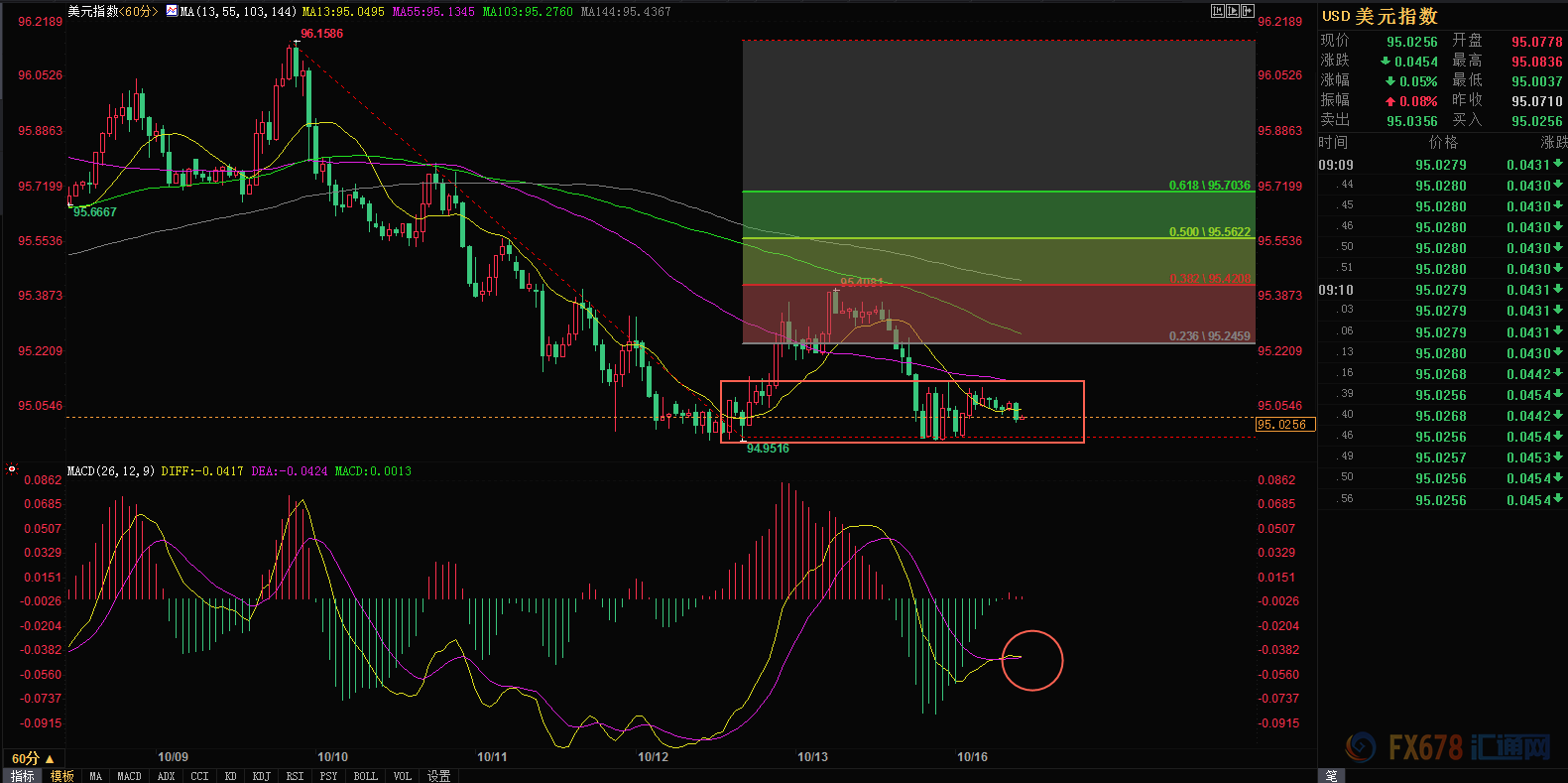Viewport: 1568px width, 783px height.
Task: Click the 0.382 \ 95.4208 Fibonacci level label
Action: tap(1209, 279)
